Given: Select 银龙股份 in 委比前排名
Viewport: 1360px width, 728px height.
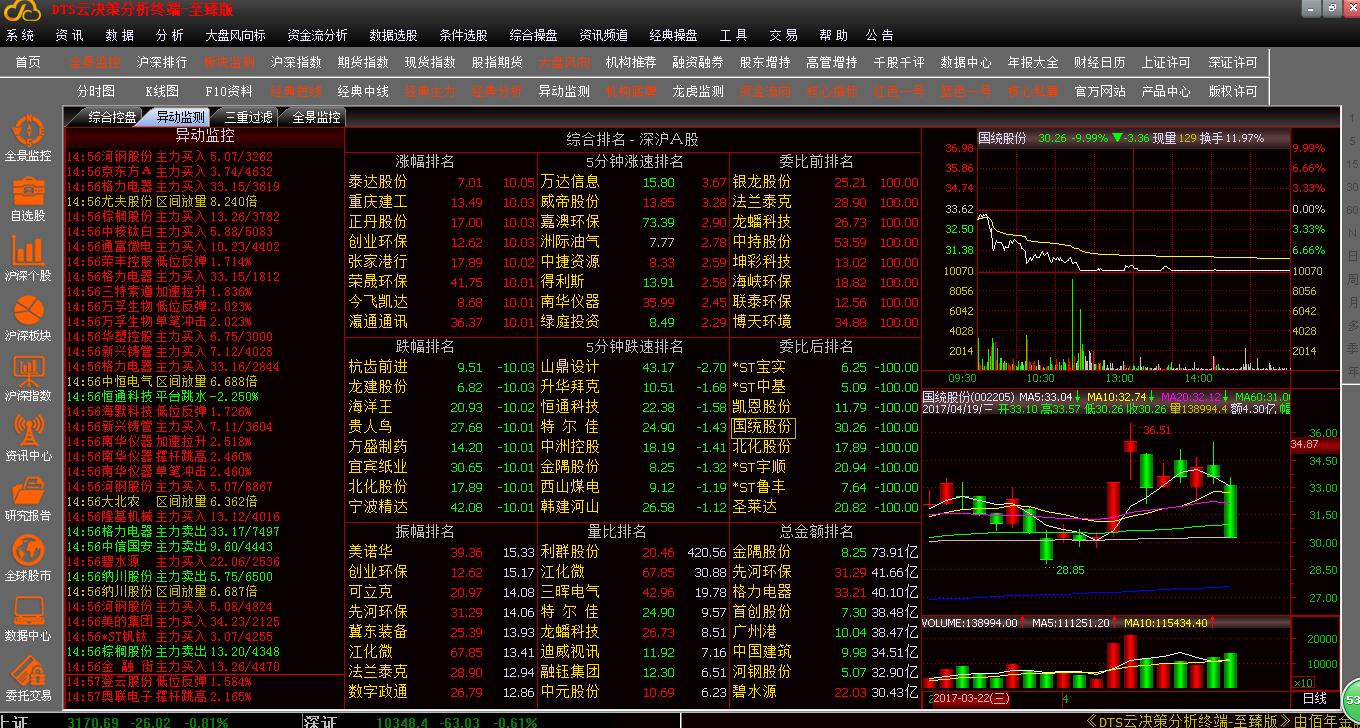Looking at the screenshot, I should 762,182.
